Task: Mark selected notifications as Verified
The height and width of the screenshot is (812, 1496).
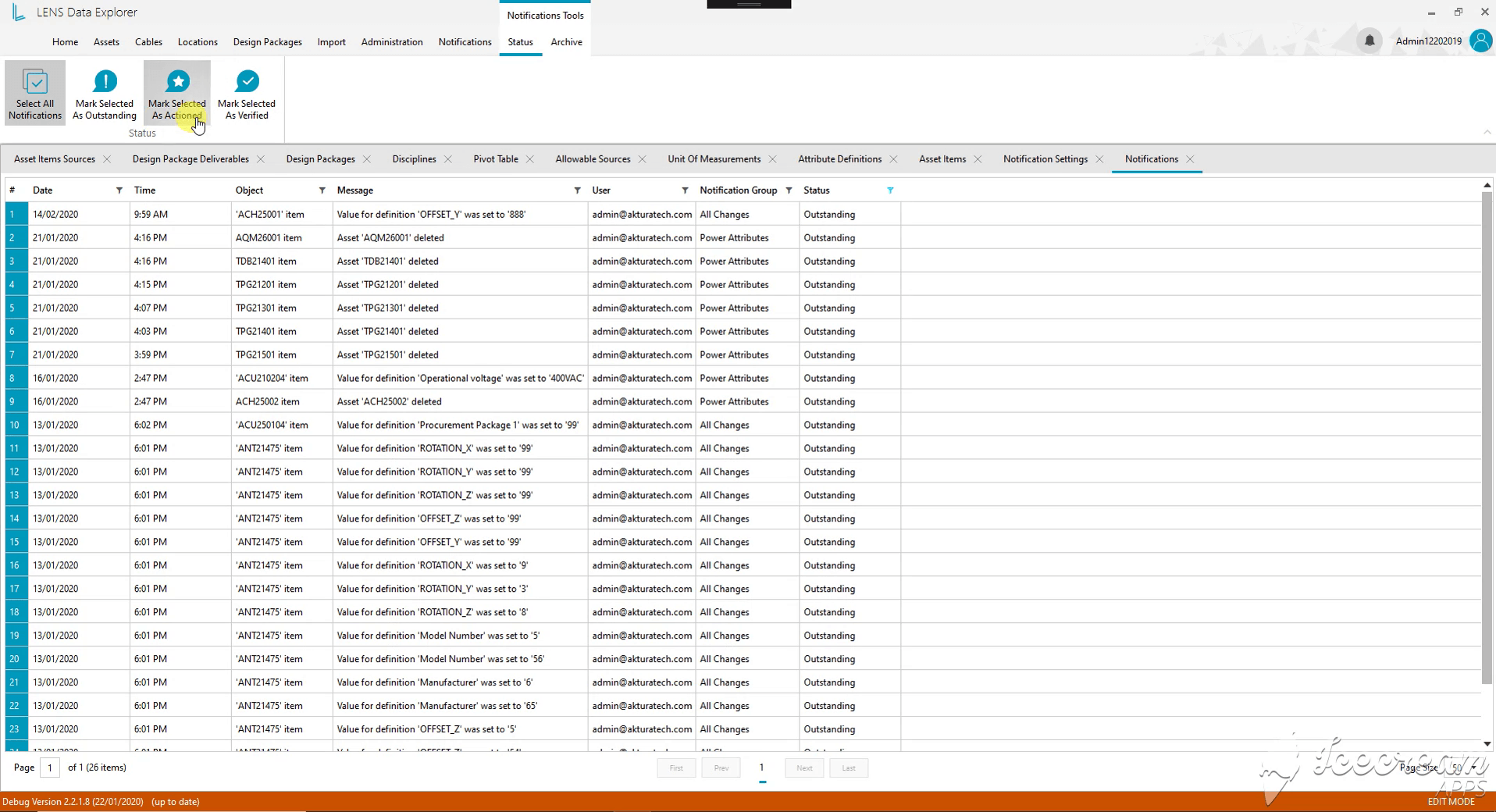Action: pyautogui.click(x=247, y=94)
